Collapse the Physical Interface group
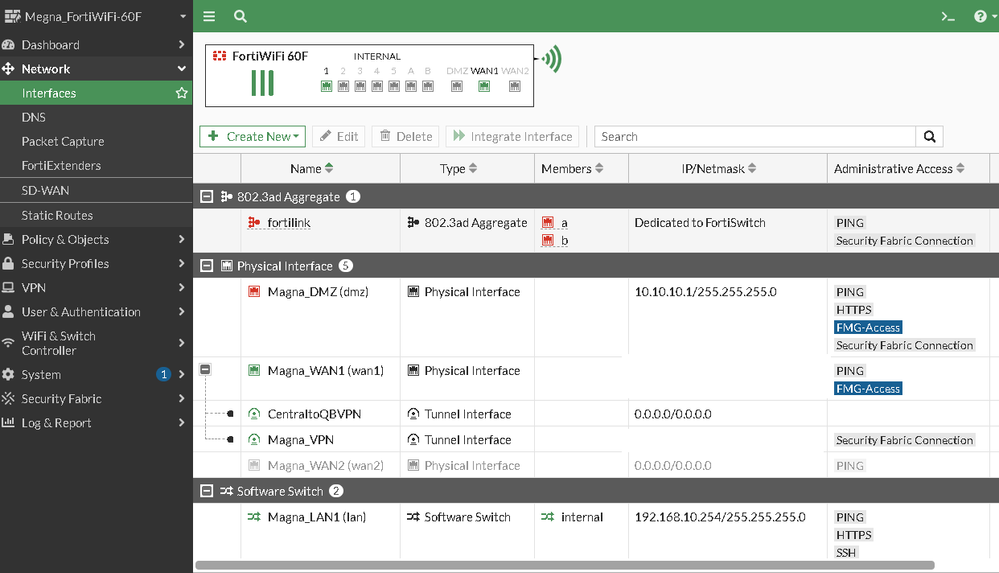999x573 pixels. (206, 266)
